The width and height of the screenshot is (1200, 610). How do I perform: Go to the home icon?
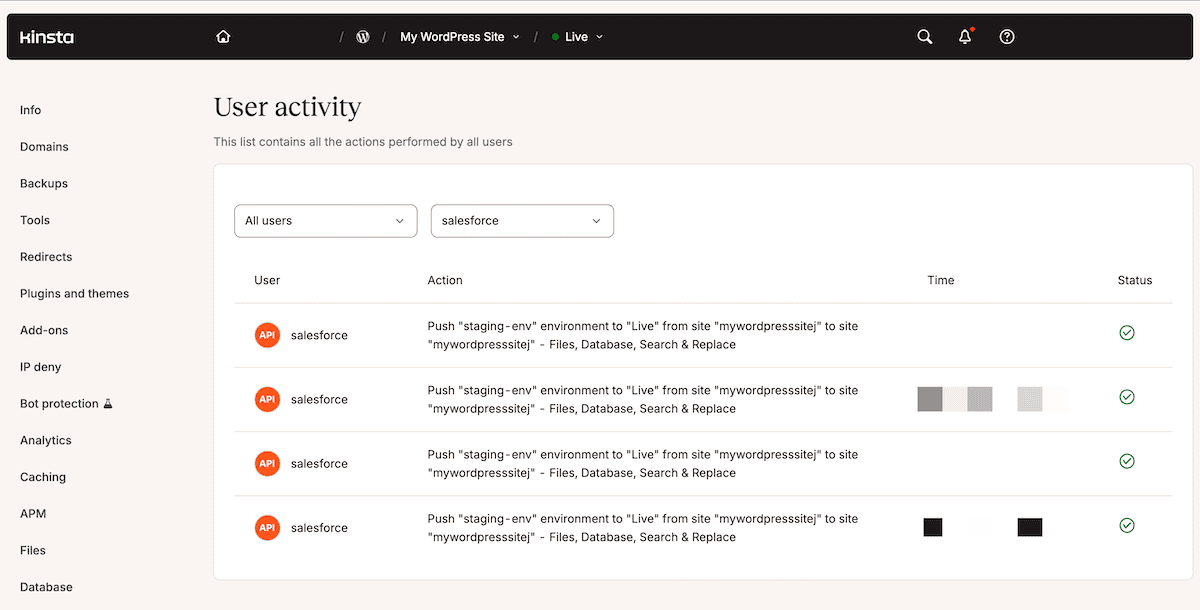[223, 37]
